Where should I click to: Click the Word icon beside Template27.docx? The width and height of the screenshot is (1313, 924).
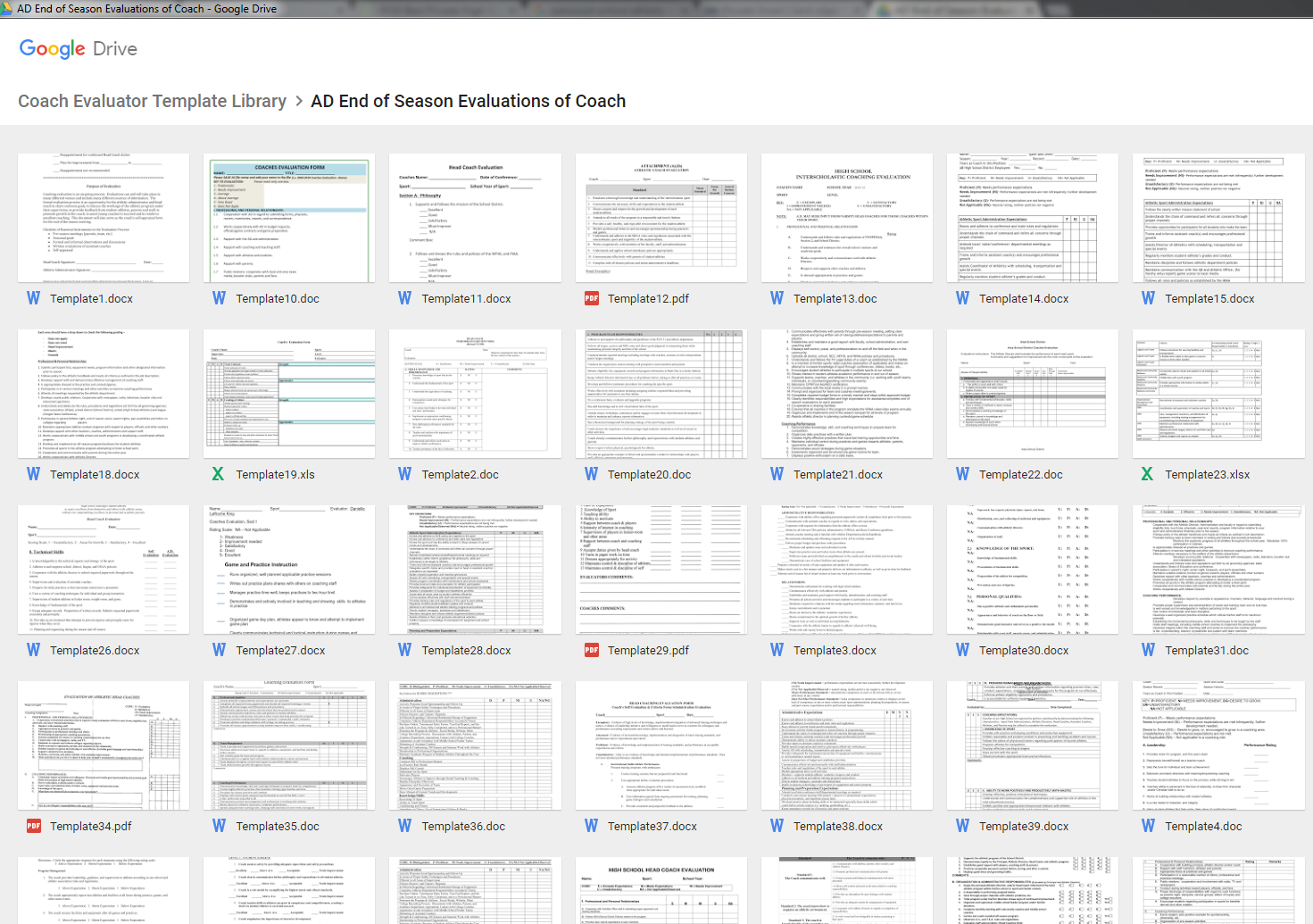click(x=219, y=650)
